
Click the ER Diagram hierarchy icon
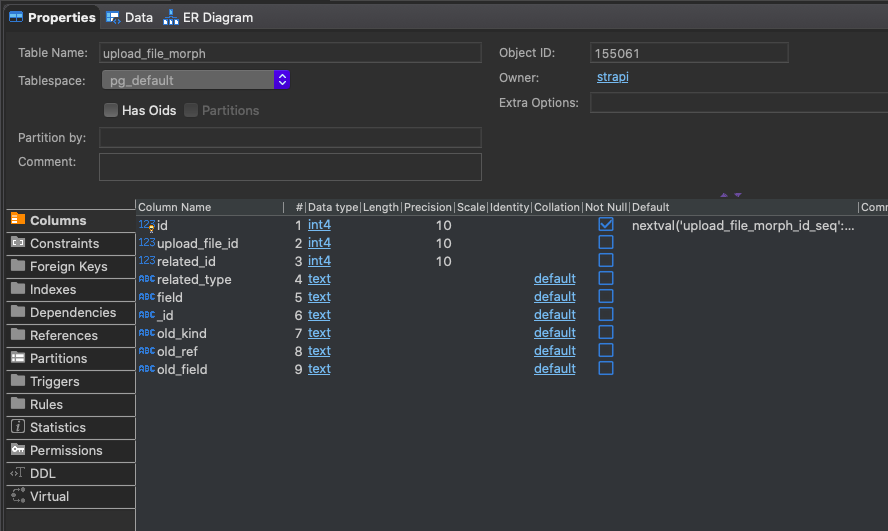[170, 18]
